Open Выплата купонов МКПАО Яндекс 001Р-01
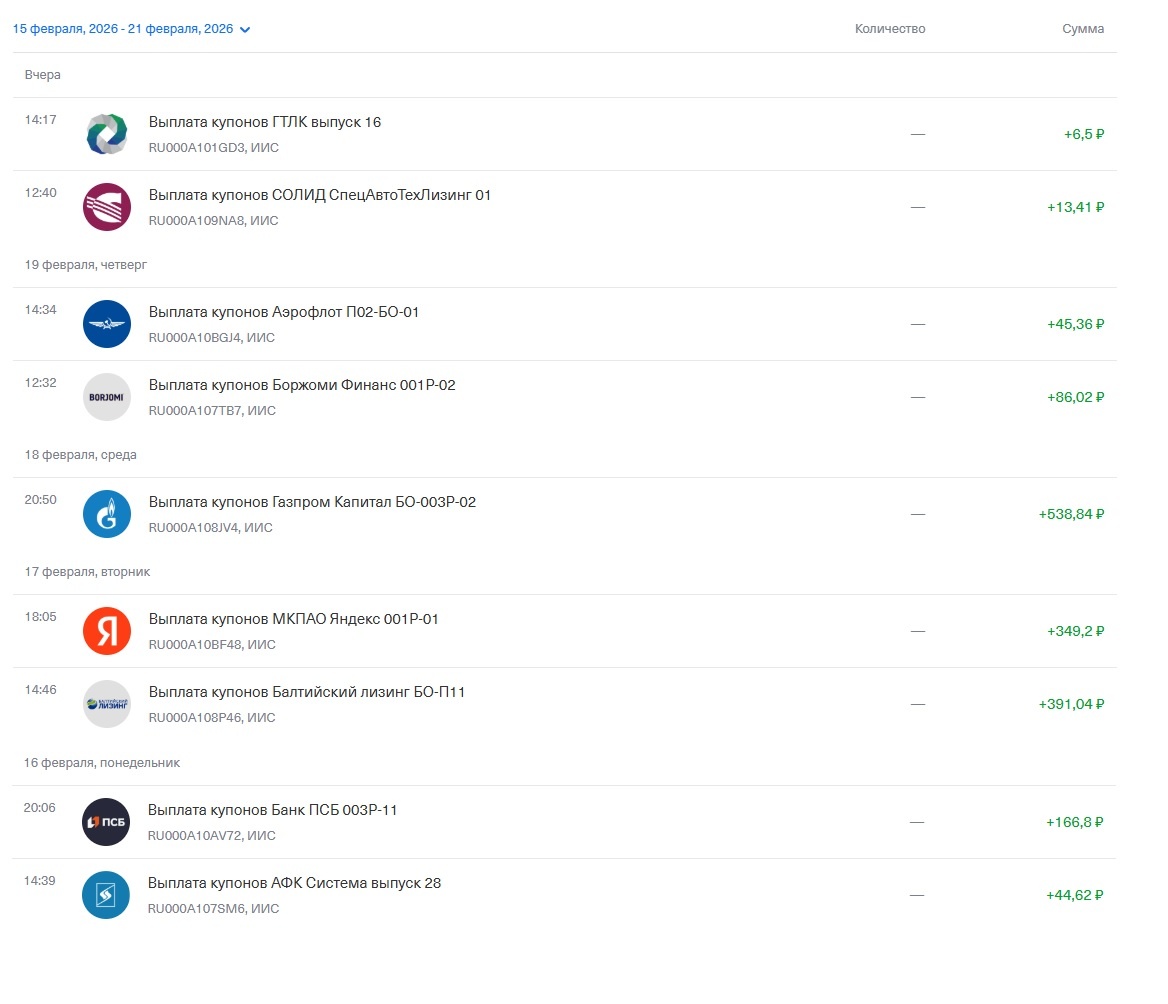Screen dimensions: 1168x1004 [x=293, y=619]
